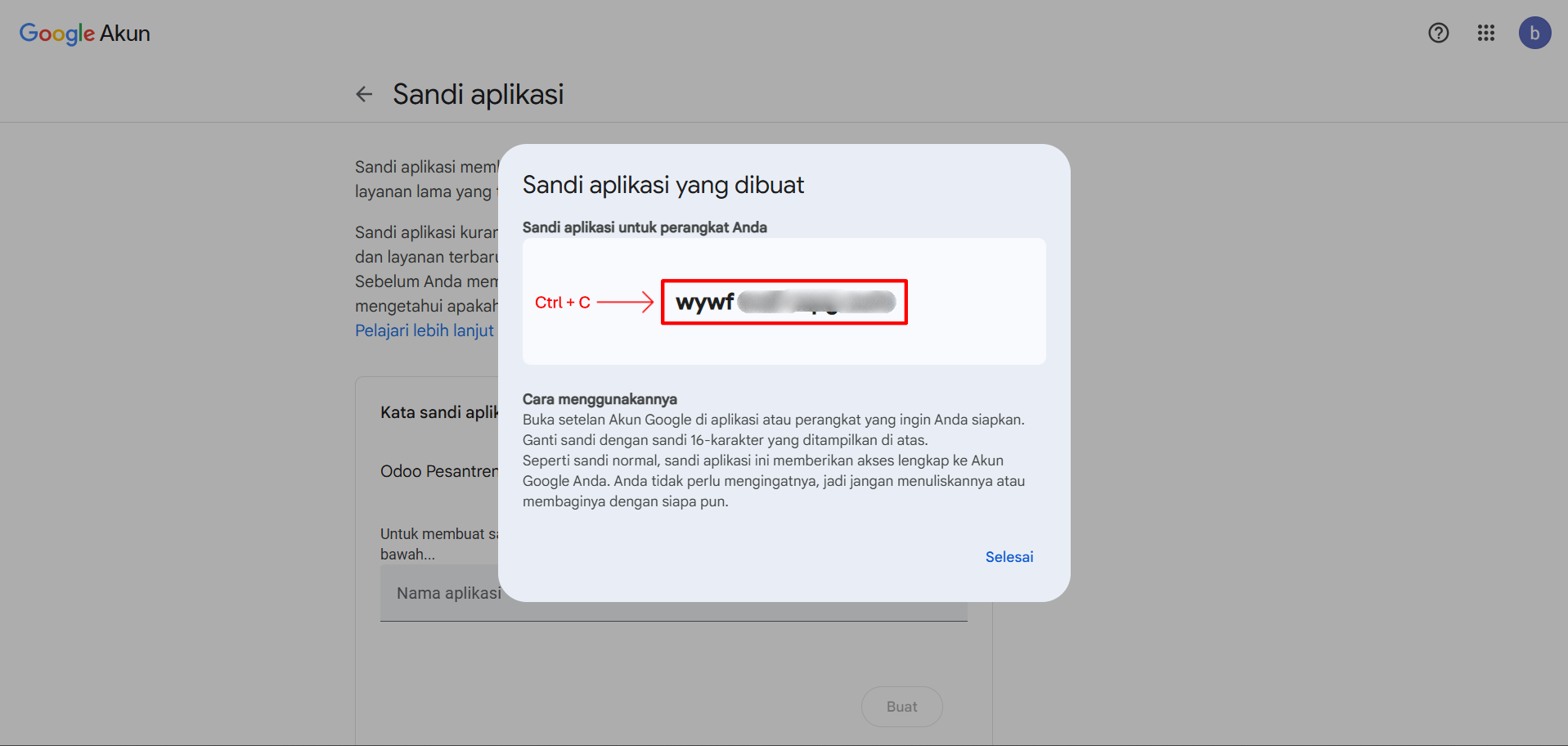Click the Sandi aplikasi yang dibuat dialog title
1568x746 pixels.
663,185
